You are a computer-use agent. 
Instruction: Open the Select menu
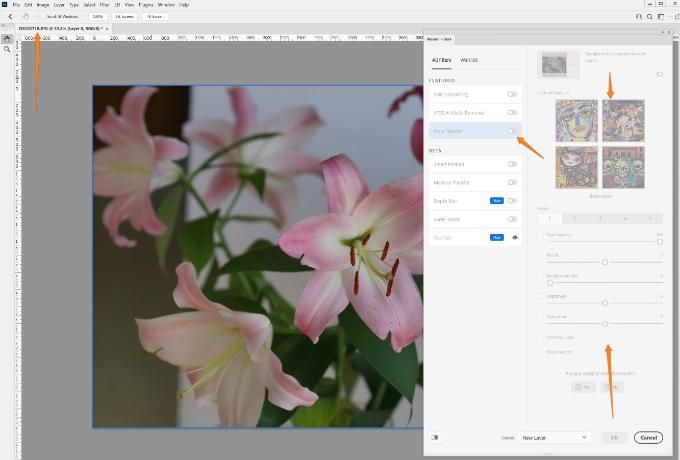[89, 5]
